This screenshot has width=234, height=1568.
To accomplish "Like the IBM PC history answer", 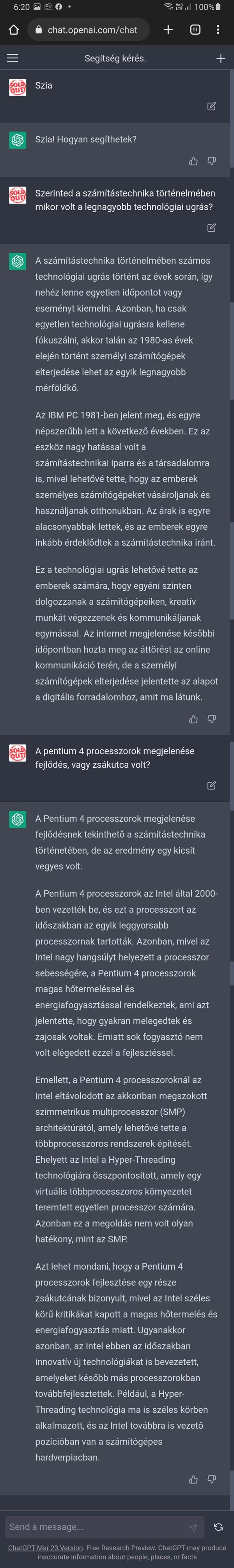I will click(193, 719).
